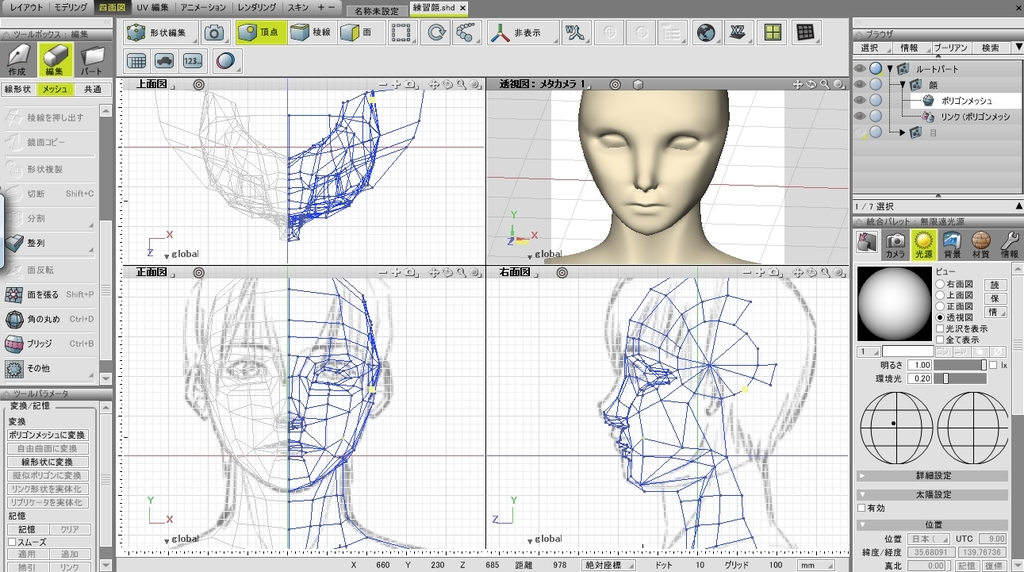Select the 頂点 vertex selection mode
Screen dimensions: 1024x572
(260, 32)
